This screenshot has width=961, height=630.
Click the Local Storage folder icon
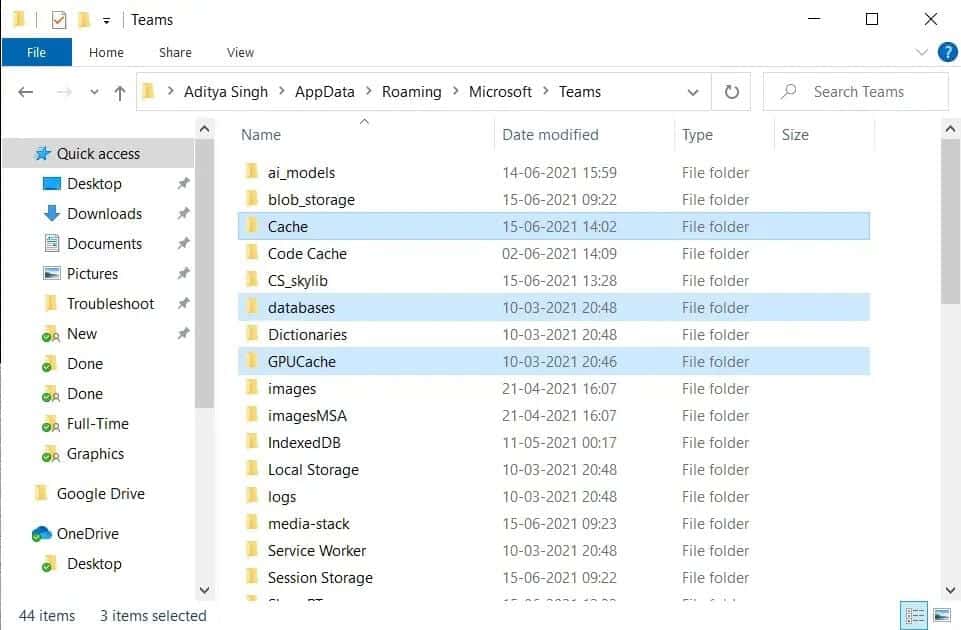pyautogui.click(x=251, y=468)
